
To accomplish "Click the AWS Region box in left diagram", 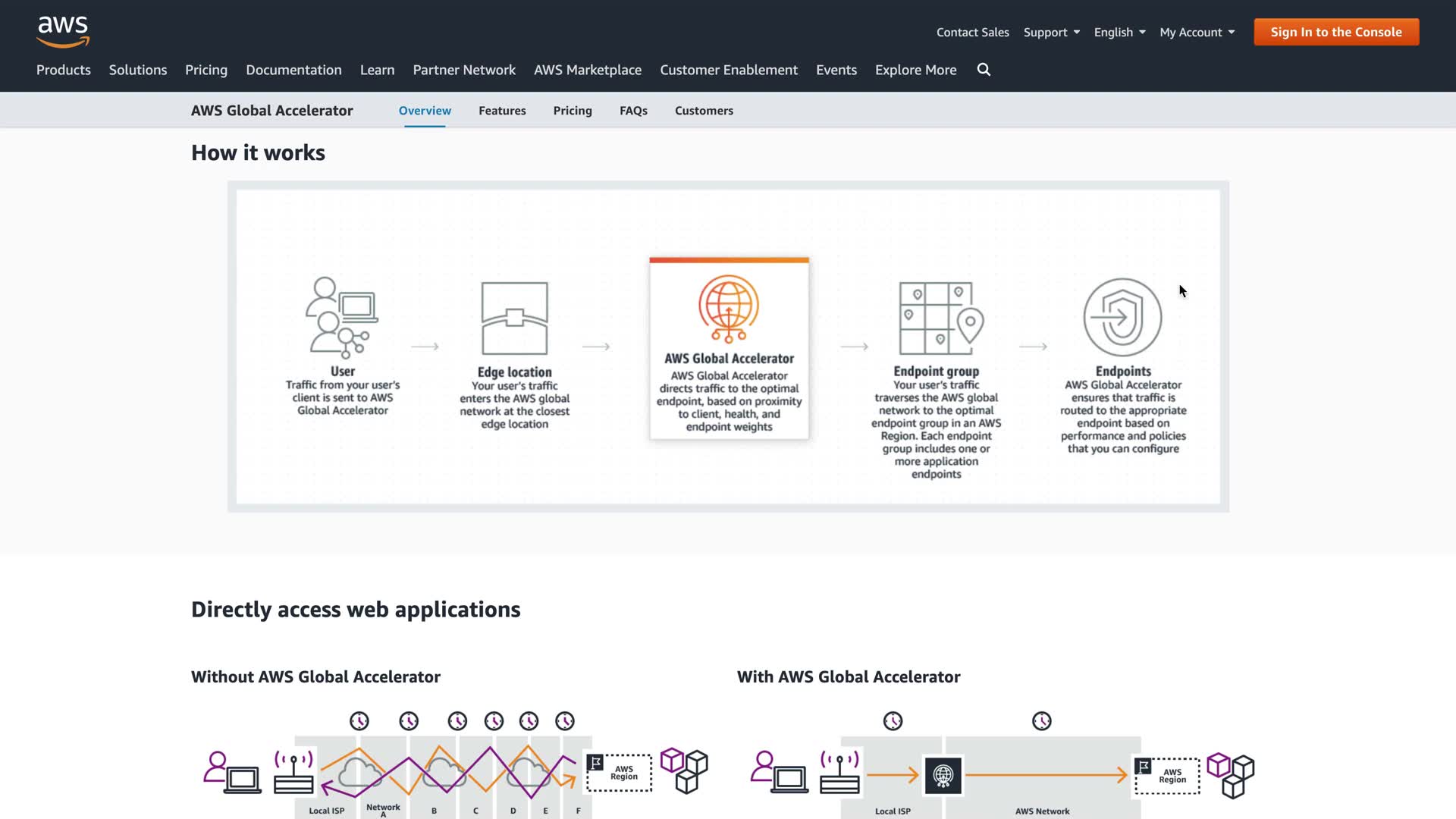I will pos(620,773).
